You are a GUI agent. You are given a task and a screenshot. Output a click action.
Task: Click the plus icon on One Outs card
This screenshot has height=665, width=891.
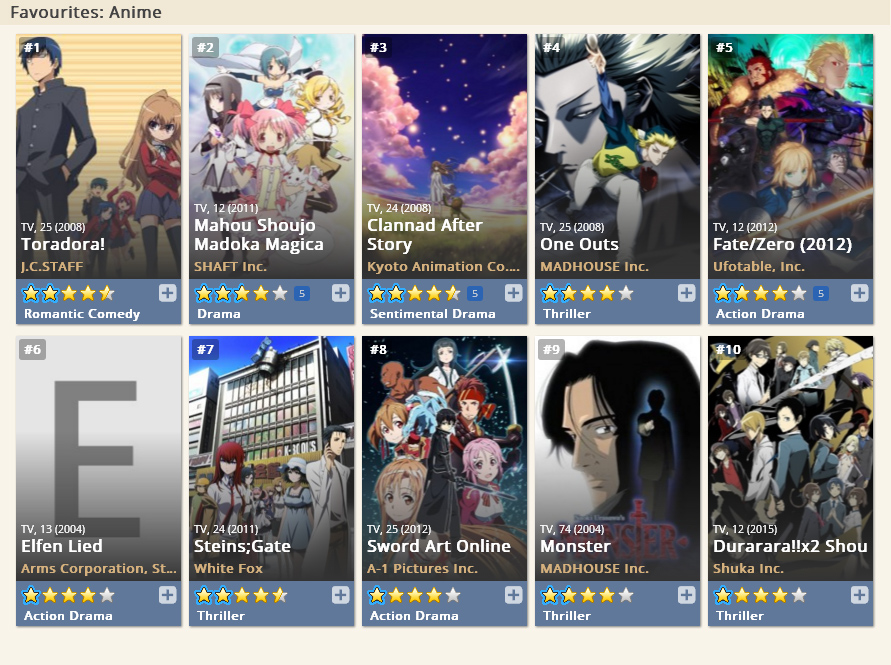tap(686, 293)
